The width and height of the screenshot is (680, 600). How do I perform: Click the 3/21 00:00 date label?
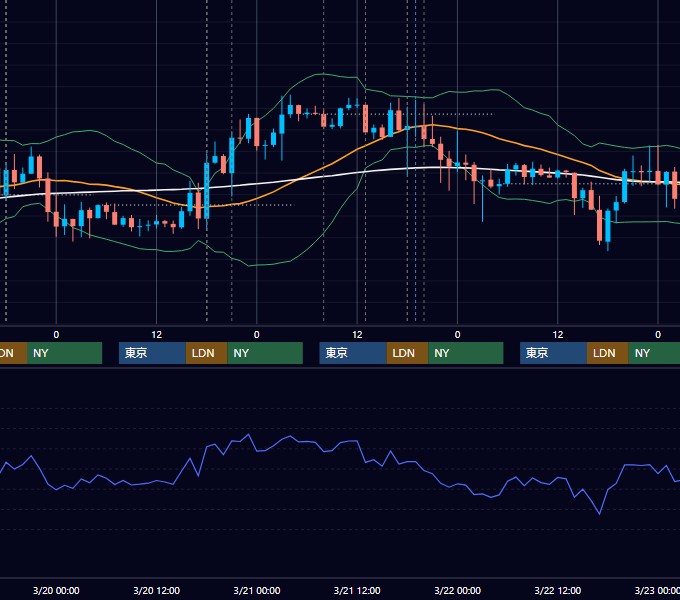257,590
